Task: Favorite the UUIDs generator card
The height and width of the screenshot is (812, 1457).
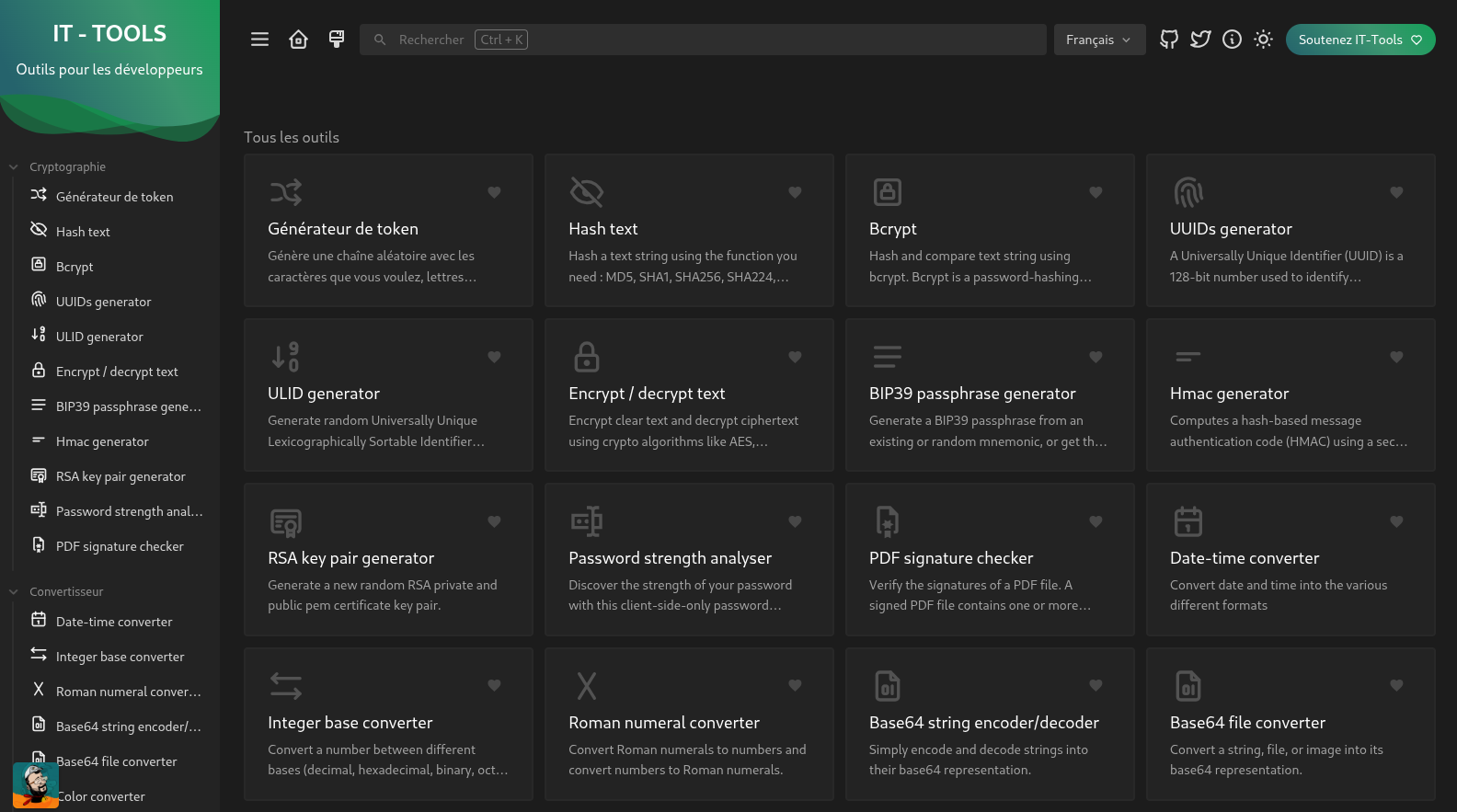Action: coord(1396,192)
